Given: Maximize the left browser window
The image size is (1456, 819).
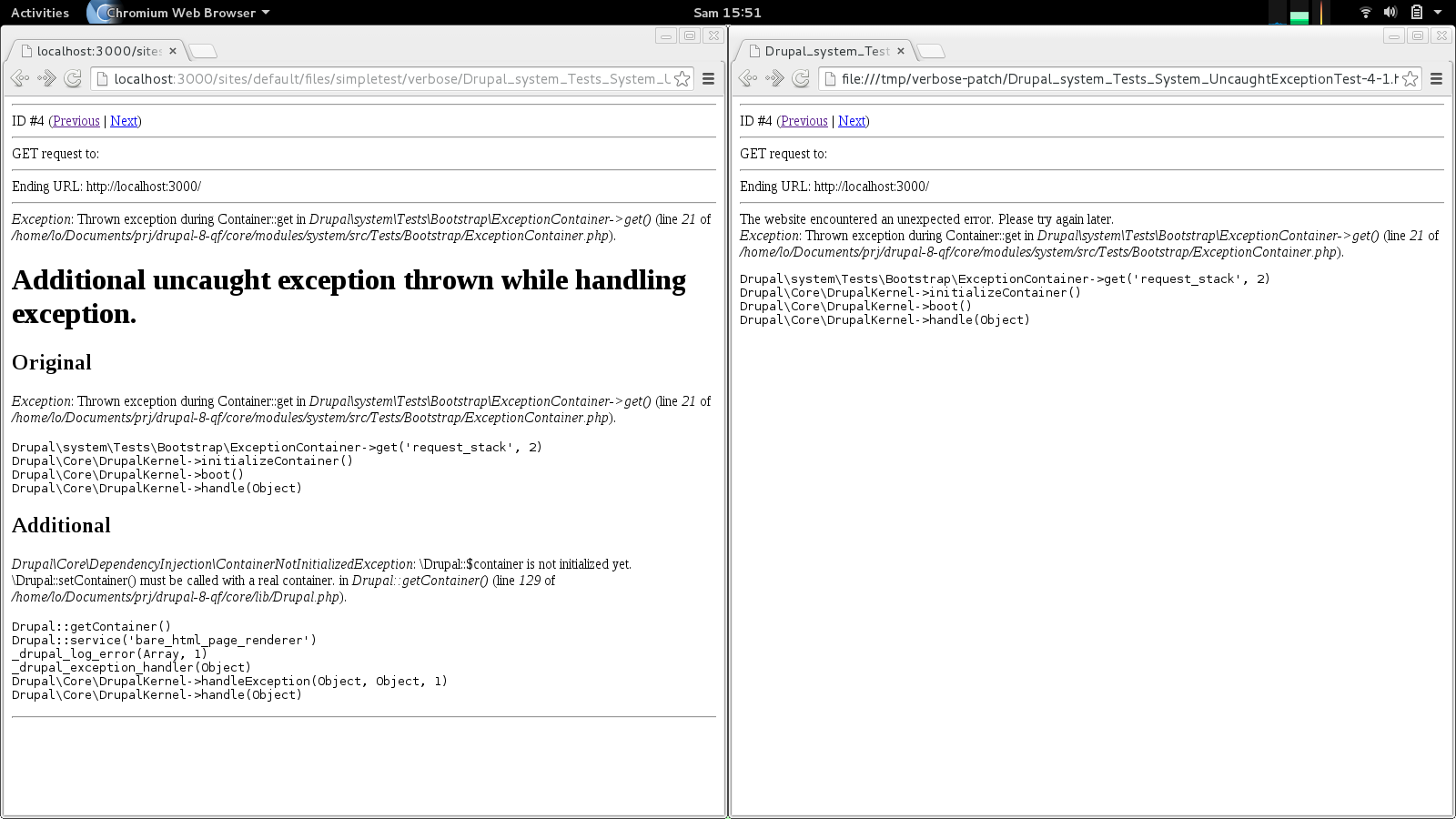Looking at the screenshot, I should tap(690, 35).
